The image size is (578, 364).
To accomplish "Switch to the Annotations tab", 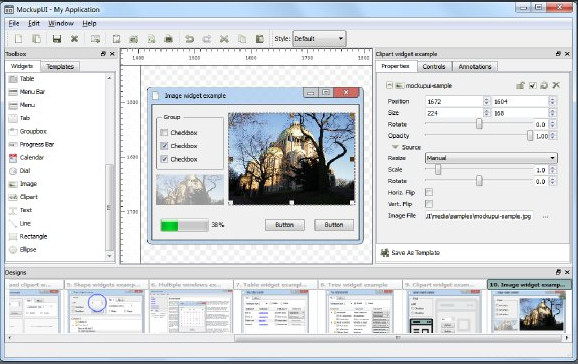I will pyautogui.click(x=475, y=66).
